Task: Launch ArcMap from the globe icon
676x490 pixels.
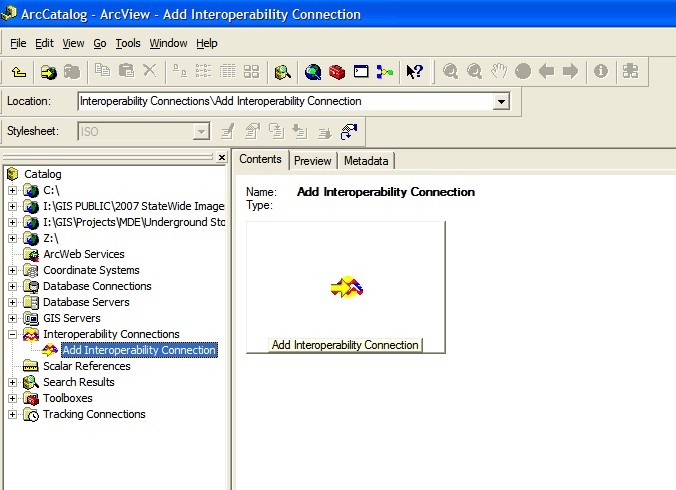Action: (x=313, y=72)
